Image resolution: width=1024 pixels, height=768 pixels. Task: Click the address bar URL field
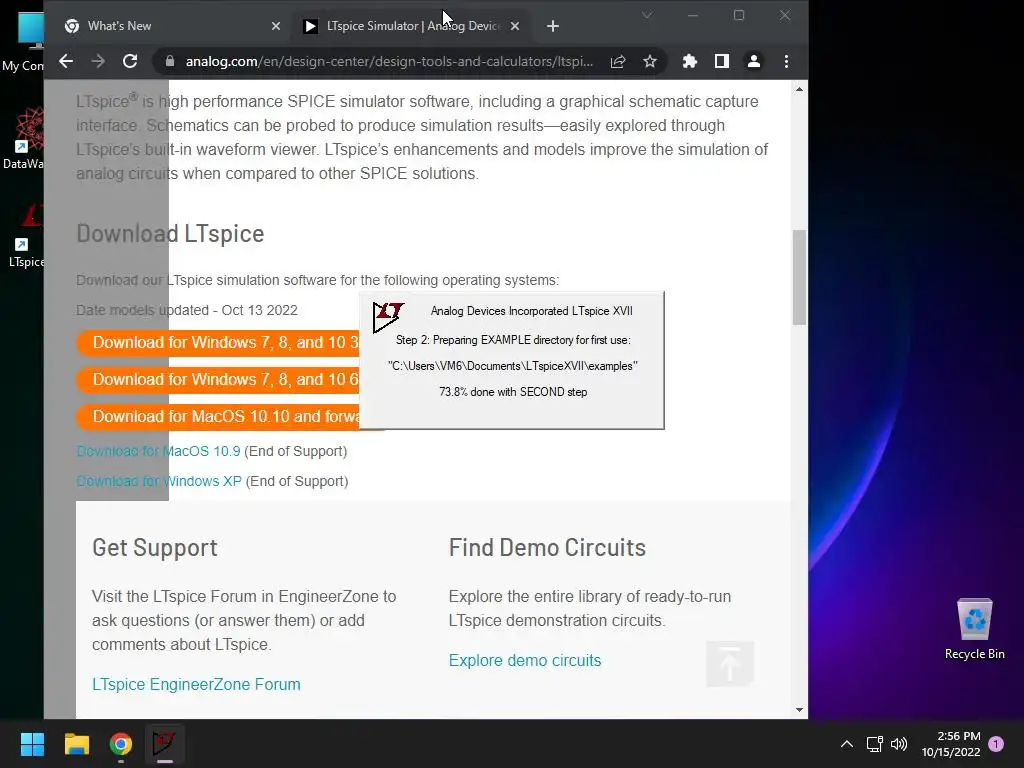pyautogui.click(x=389, y=61)
